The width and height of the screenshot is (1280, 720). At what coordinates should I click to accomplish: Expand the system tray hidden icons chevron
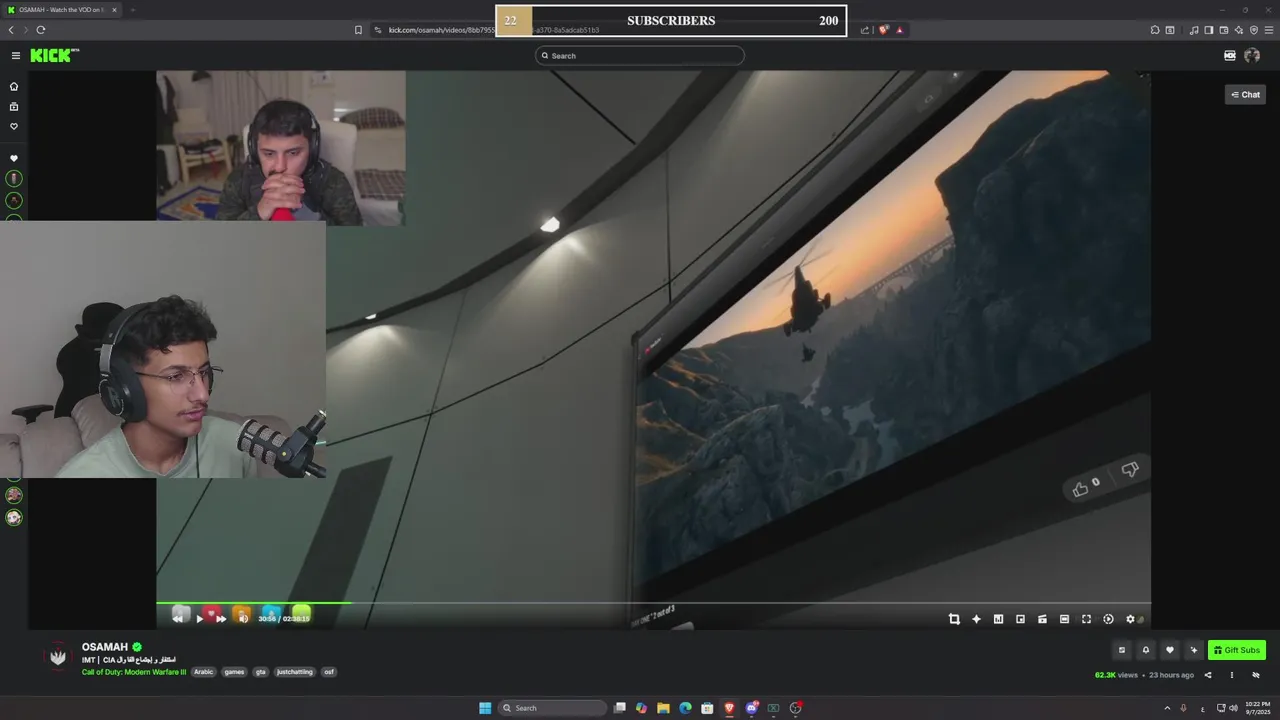point(1166,708)
